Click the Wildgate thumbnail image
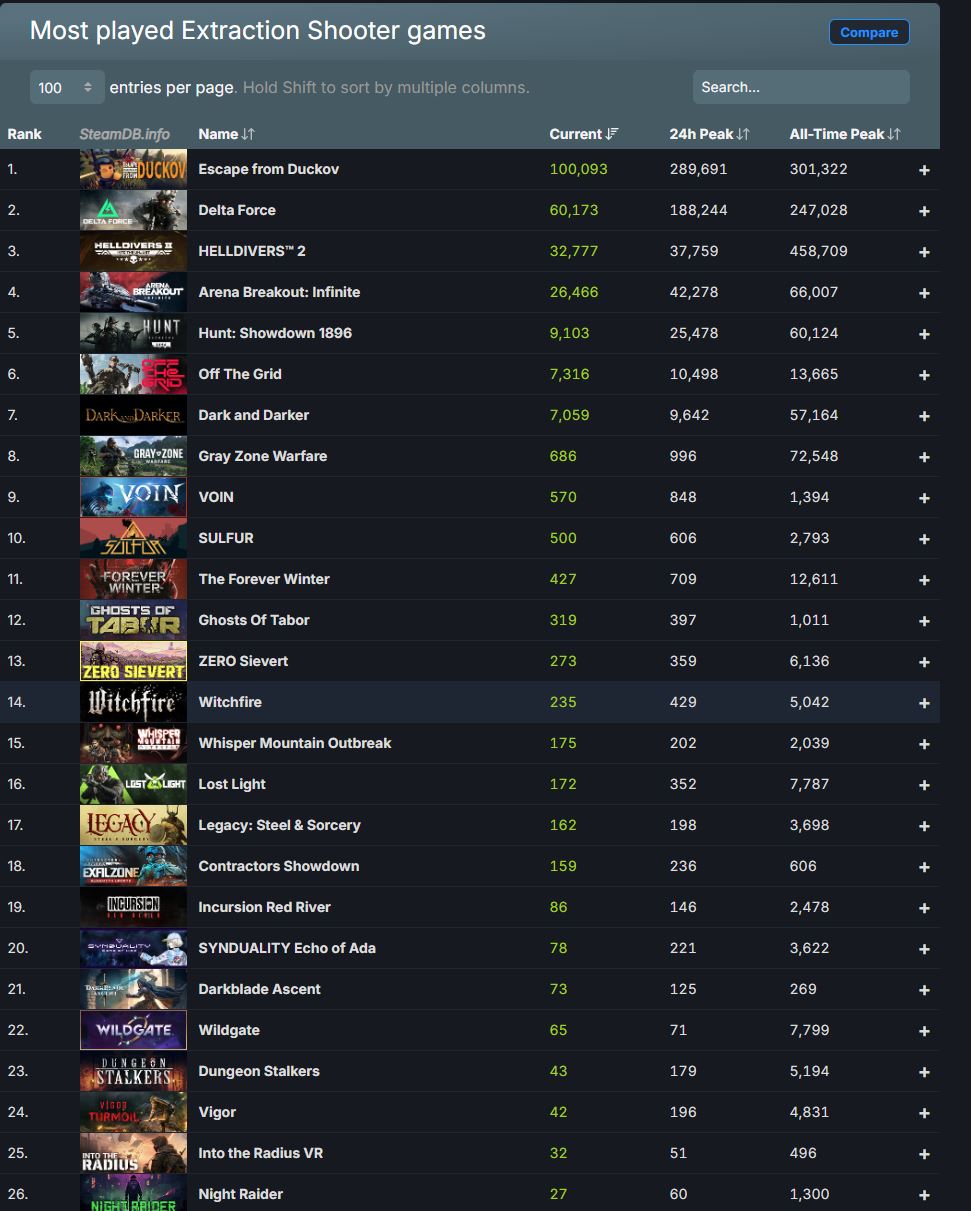This screenshot has height=1211, width=971. click(x=133, y=1030)
